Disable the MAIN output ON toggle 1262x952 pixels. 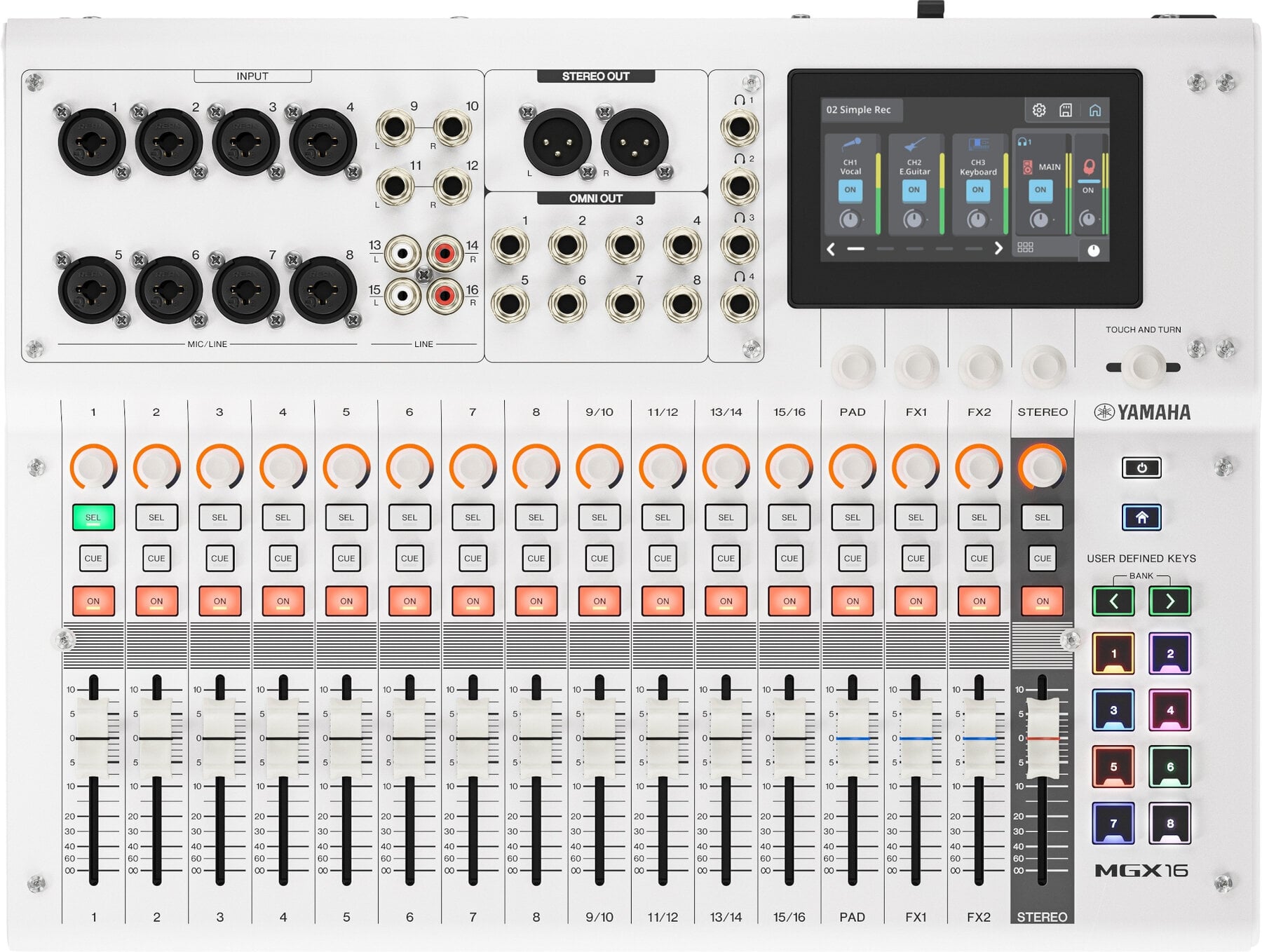point(1040,190)
